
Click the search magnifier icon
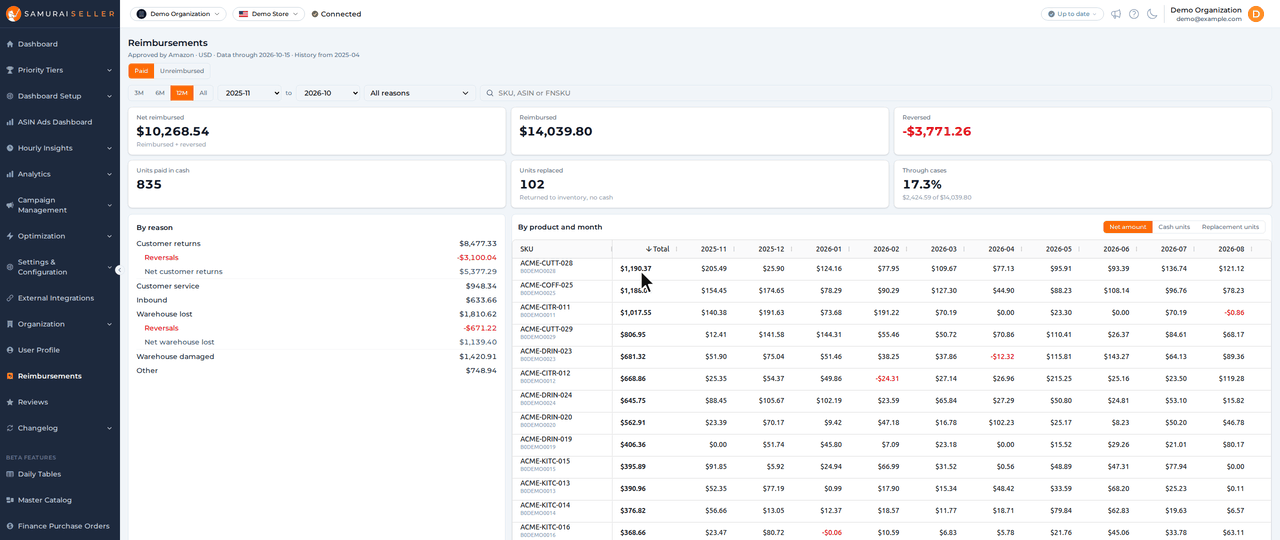[x=490, y=93]
